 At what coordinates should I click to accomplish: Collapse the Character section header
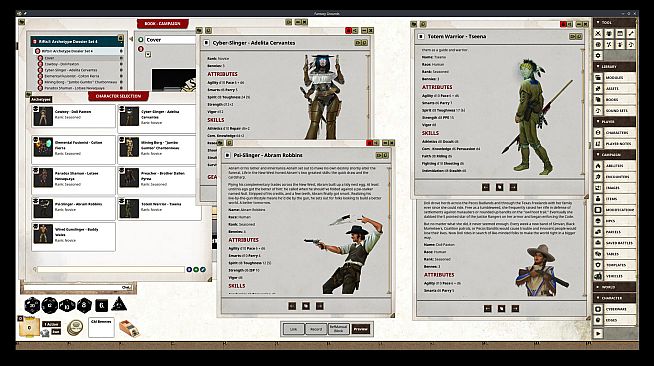(x=615, y=298)
